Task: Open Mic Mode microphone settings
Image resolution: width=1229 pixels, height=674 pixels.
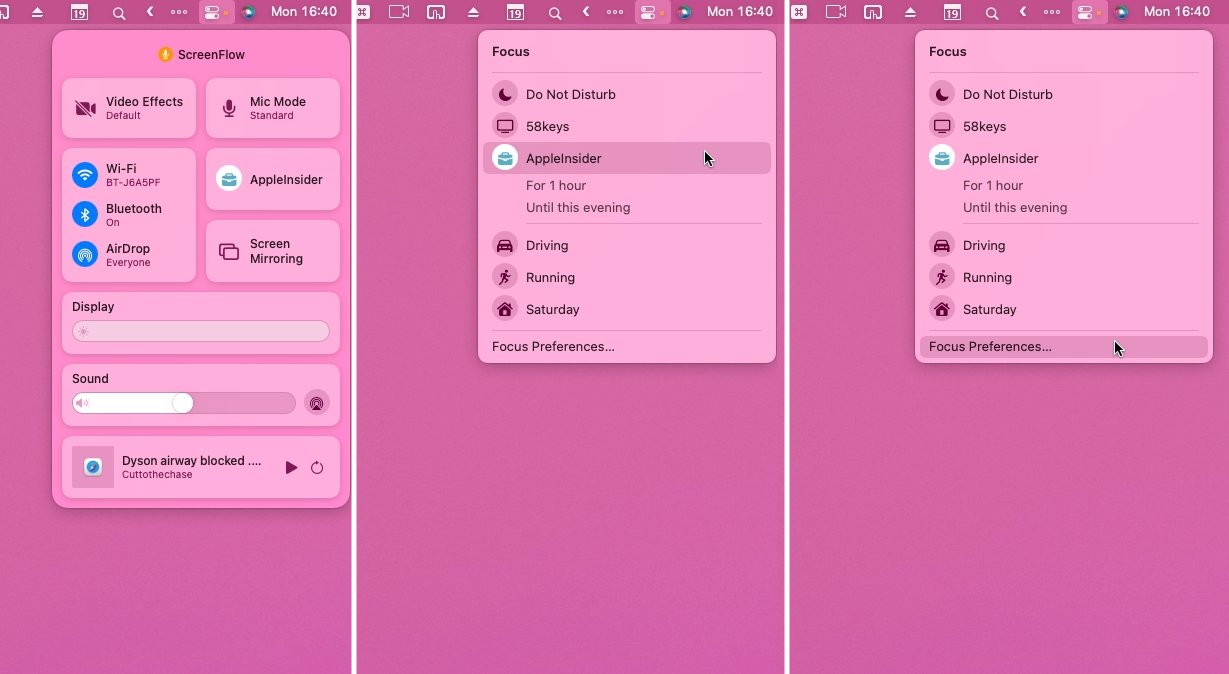Action: 272,108
